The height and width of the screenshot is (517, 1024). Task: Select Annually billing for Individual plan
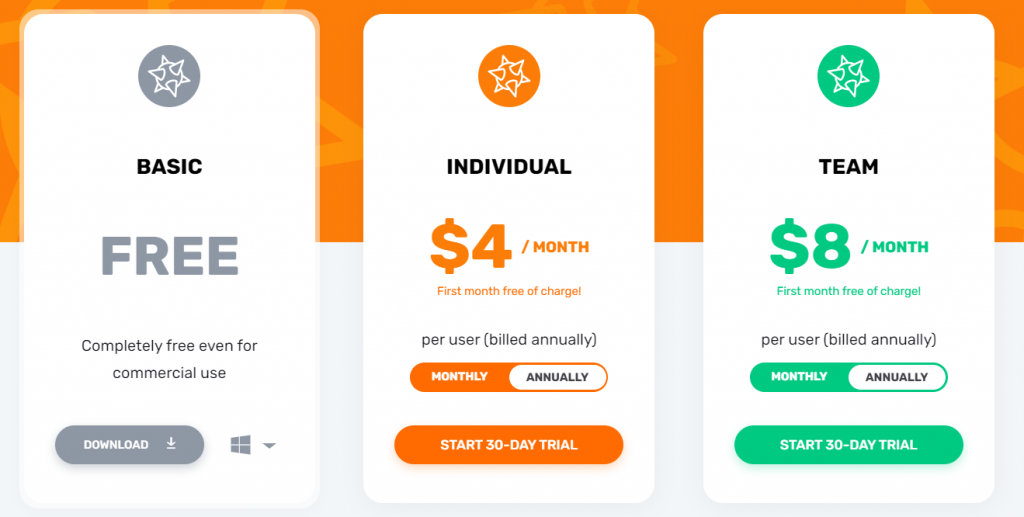[x=557, y=377]
